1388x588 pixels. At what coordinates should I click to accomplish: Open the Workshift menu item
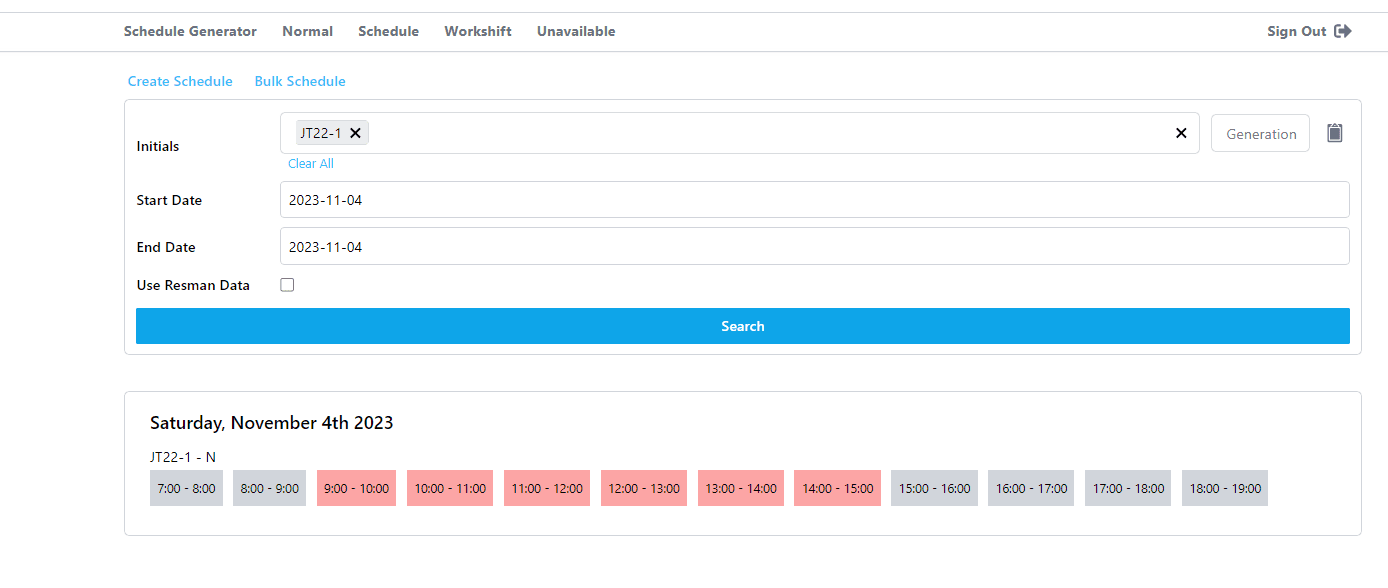(x=478, y=31)
